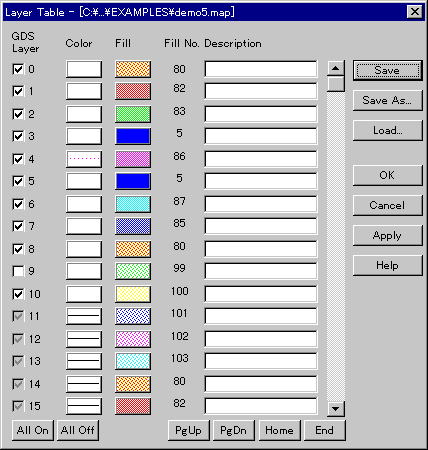The image size is (428, 450).
Task: Click the Apply button
Action: (387, 235)
